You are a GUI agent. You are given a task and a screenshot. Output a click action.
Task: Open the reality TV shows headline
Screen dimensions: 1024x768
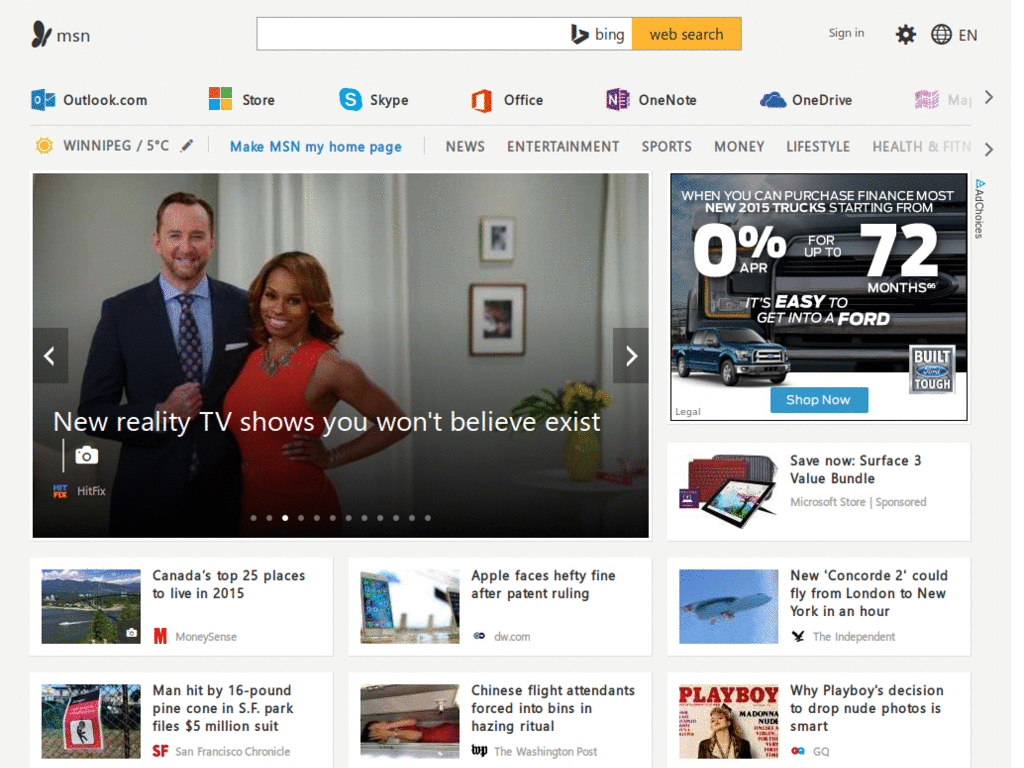[327, 422]
